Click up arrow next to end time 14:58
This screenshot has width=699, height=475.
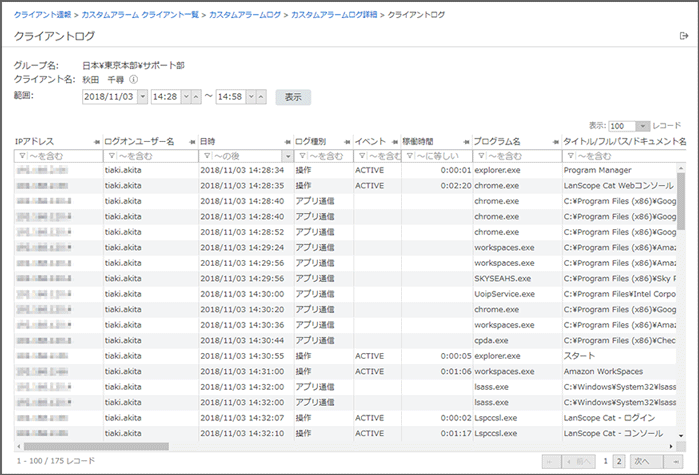(x=262, y=97)
